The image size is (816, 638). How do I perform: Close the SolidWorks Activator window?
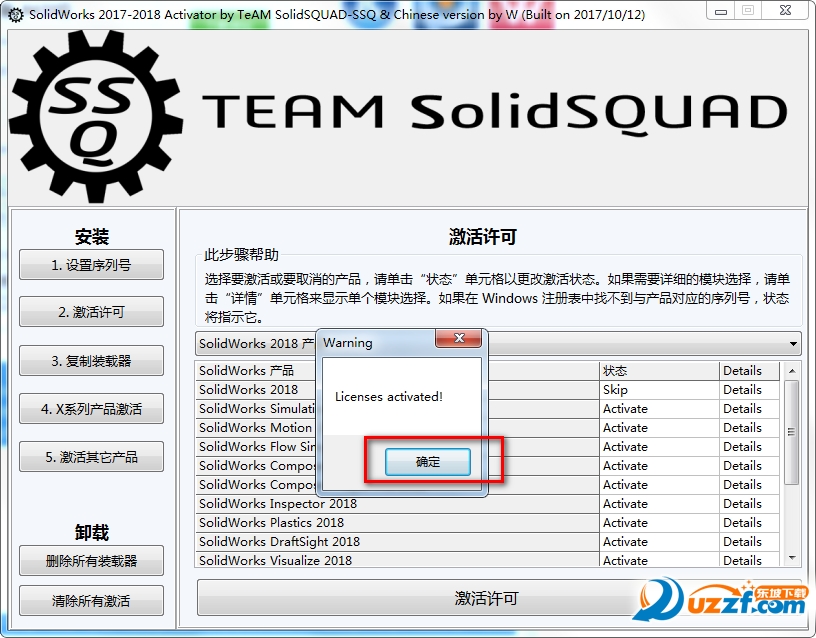tap(785, 10)
